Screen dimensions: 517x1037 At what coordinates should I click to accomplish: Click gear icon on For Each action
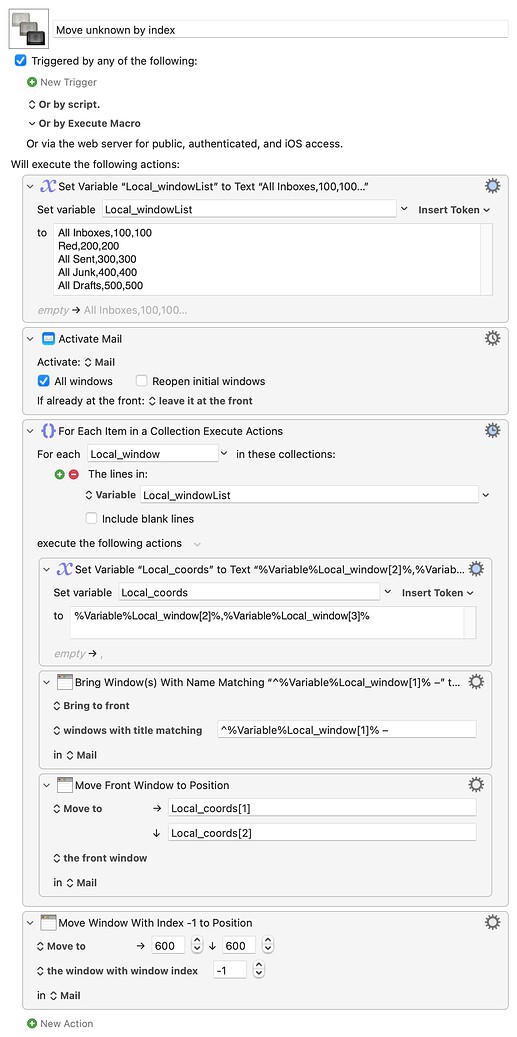tap(493, 431)
